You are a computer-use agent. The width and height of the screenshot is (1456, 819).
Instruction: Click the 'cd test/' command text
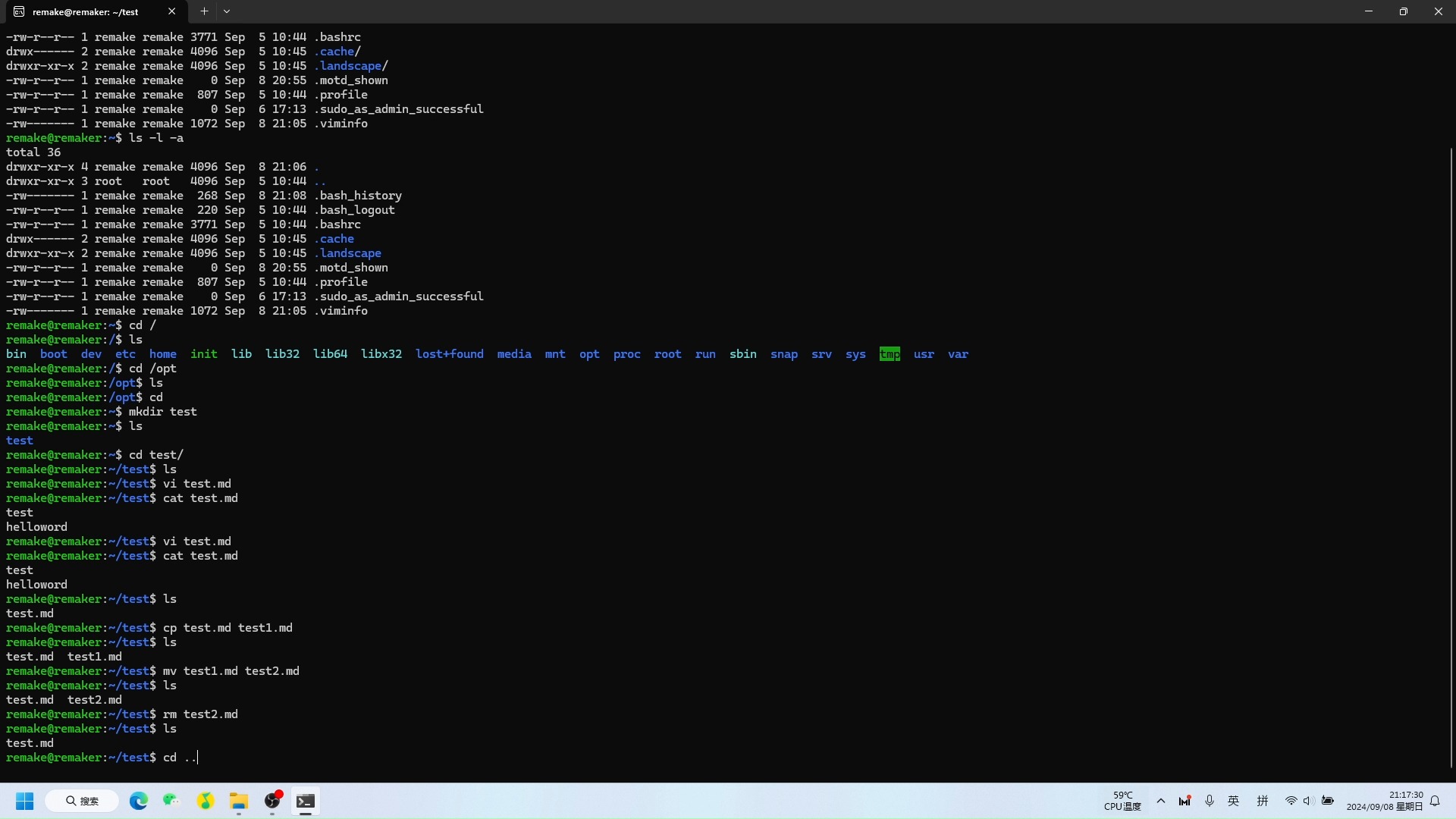coord(156,455)
